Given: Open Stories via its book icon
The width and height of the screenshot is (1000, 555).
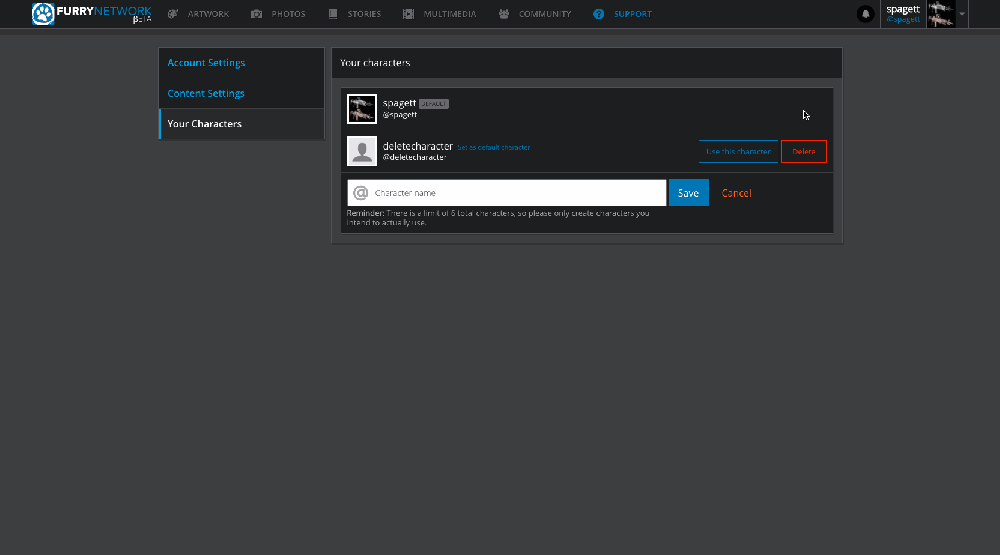Looking at the screenshot, I should click(333, 14).
